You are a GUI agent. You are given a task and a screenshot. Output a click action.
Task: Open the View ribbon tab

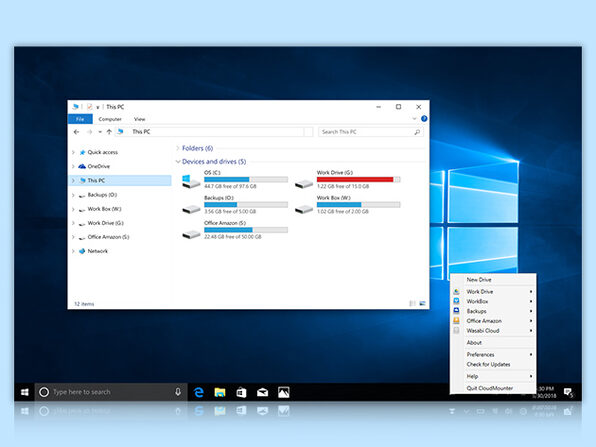[x=139, y=119]
